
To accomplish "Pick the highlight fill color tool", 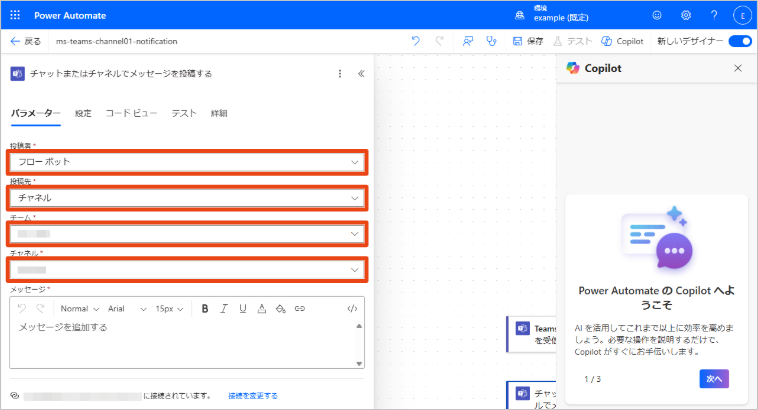I will click(x=281, y=308).
